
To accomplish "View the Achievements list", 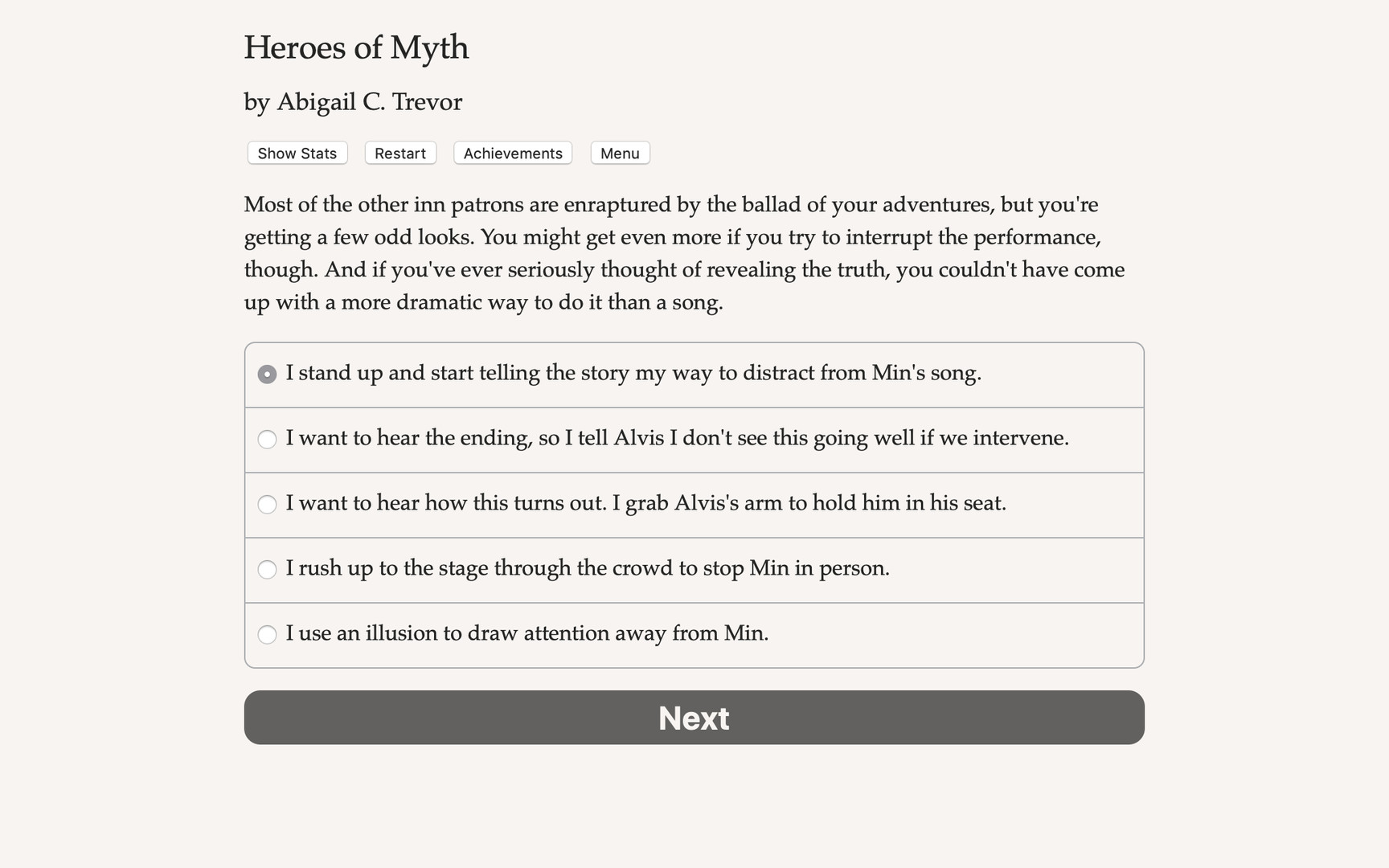I will (x=512, y=153).
